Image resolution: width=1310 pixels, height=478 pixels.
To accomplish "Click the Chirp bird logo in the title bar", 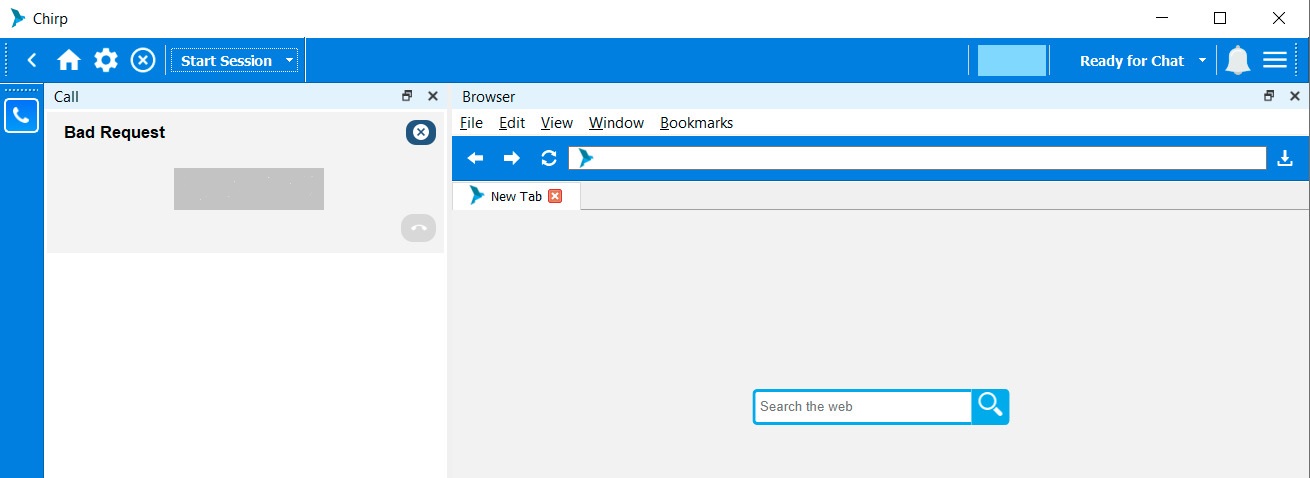I will 18,18.
